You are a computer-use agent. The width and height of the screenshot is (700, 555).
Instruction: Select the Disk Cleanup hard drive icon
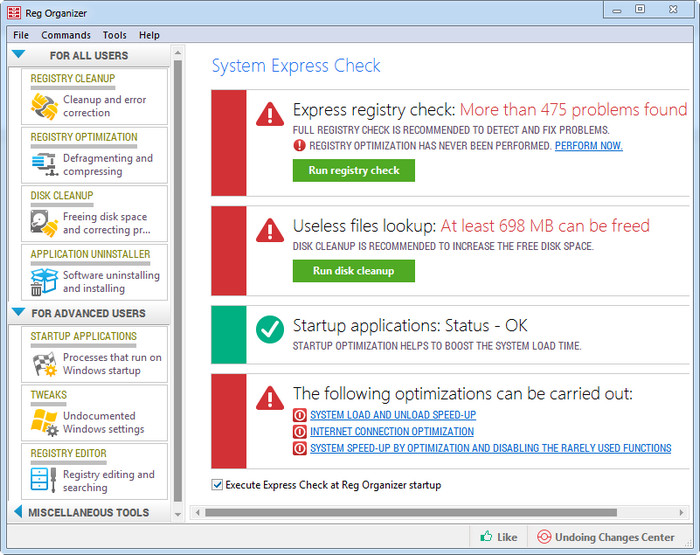(x=44, y=223)
